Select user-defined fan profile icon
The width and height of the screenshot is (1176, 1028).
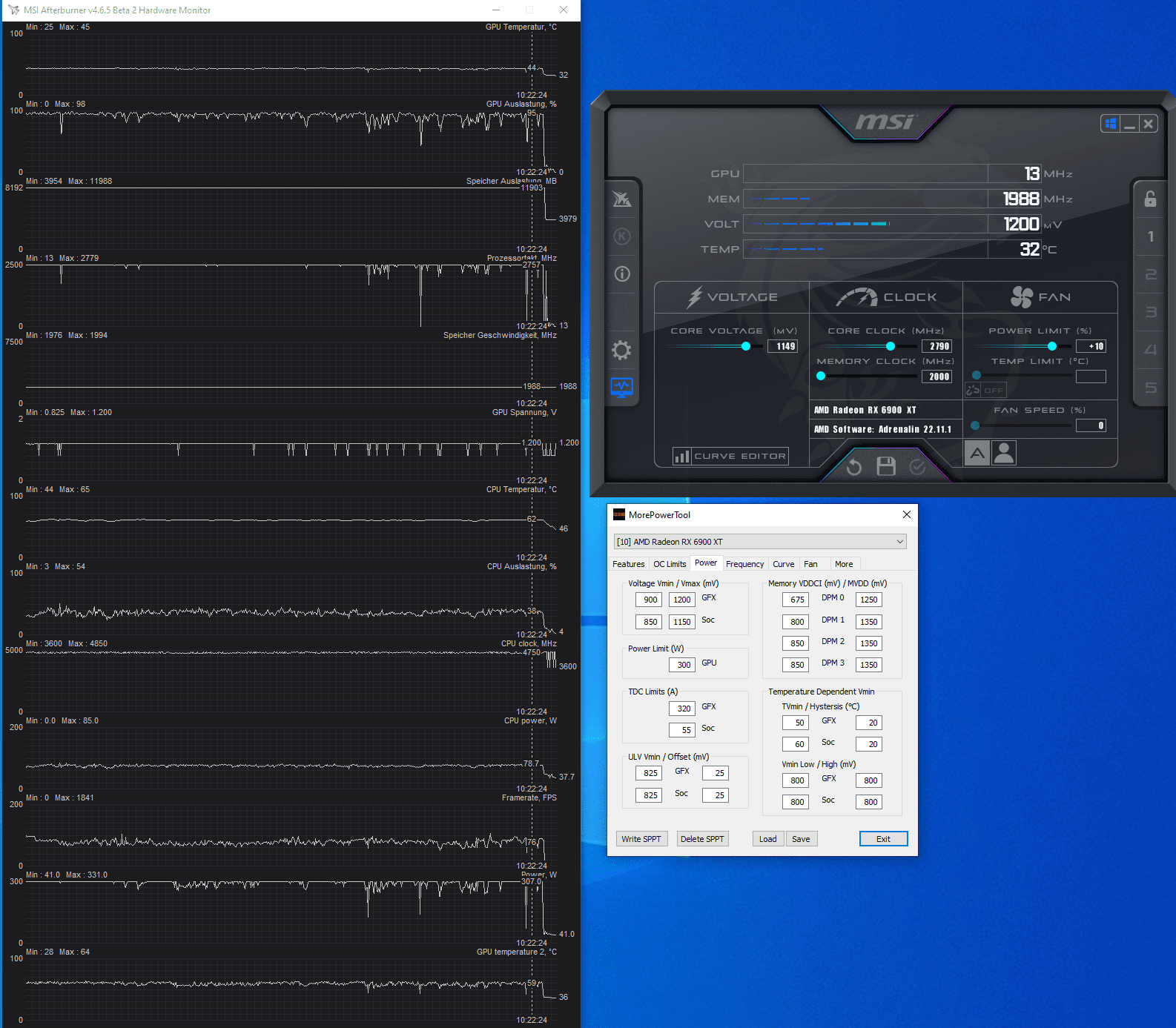click(x=1003, y=453)
